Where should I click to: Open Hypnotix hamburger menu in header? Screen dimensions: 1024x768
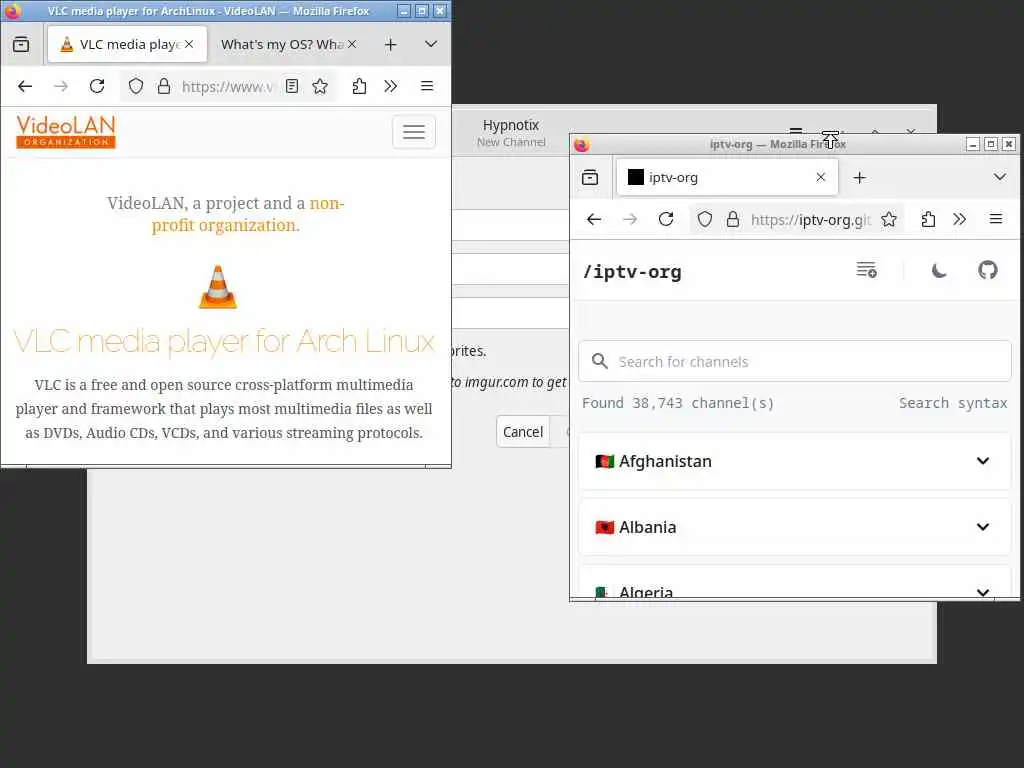(795, 130)
